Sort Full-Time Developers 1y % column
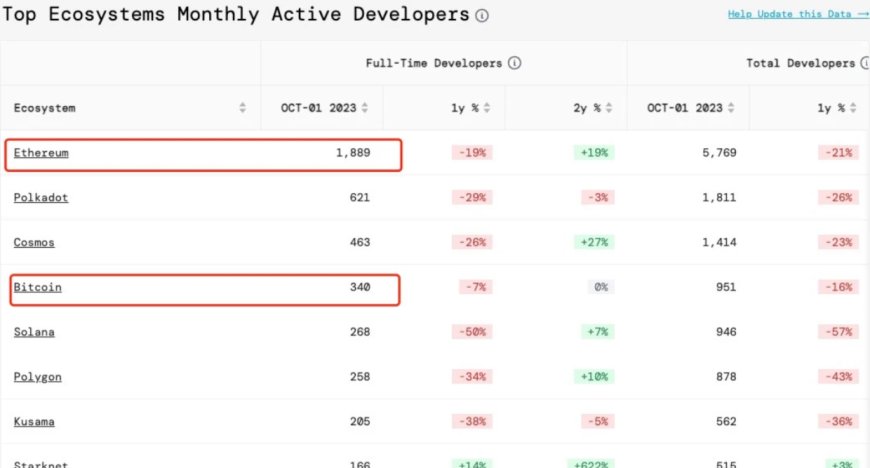Image resolution: width=870 pixels, height=468 pixels. [x=487, y=108]
